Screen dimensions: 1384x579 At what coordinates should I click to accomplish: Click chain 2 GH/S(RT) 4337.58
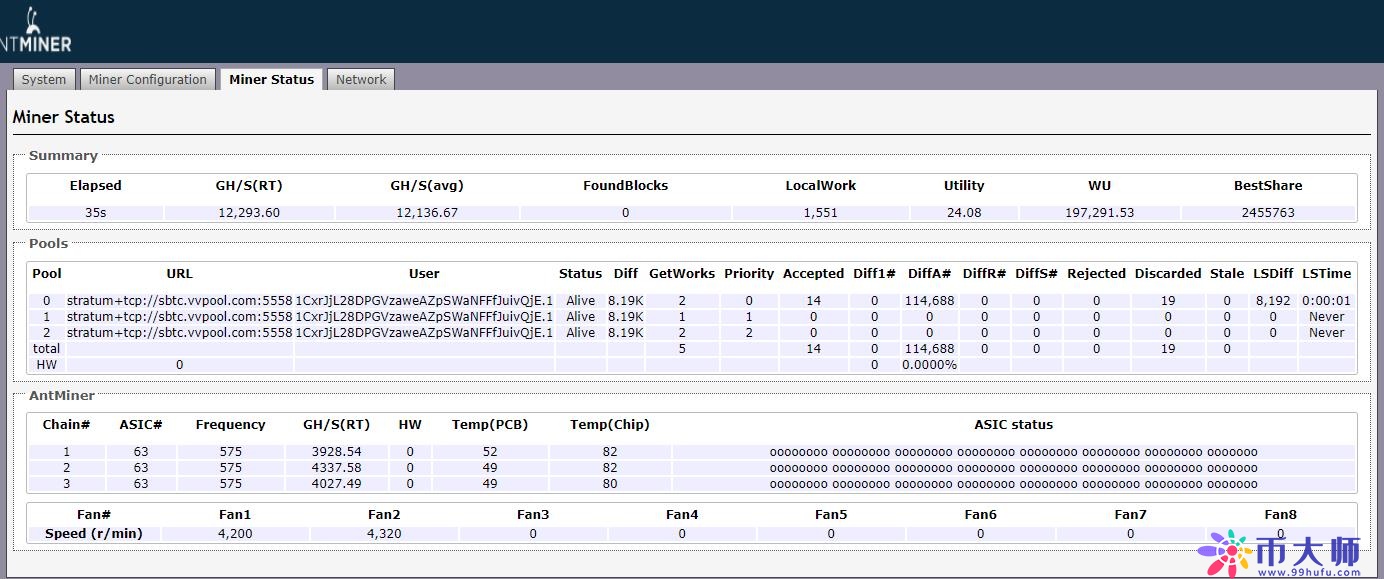(336, 467)
